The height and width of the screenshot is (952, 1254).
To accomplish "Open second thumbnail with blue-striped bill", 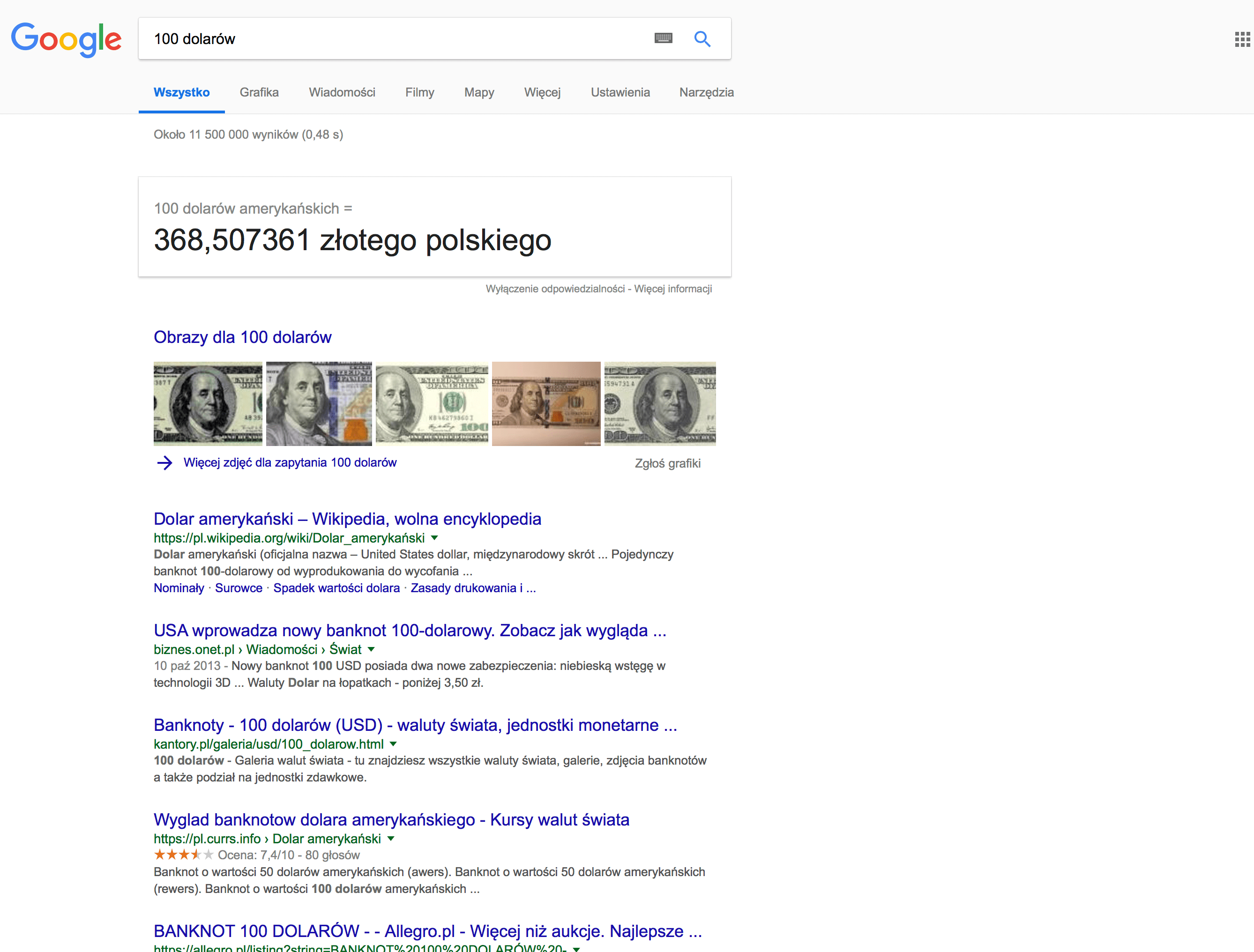I will tap(319, 403).
